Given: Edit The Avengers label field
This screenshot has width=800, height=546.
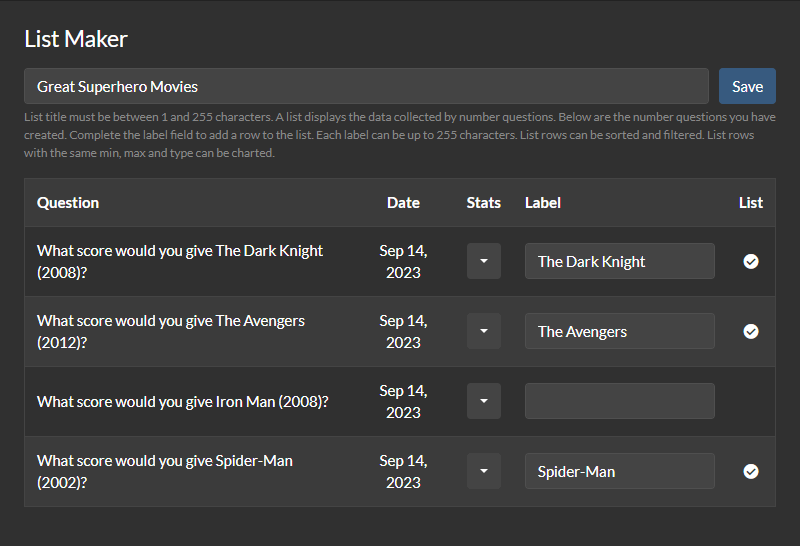Looking at the screenshot, I should click(x=619, y=331).
